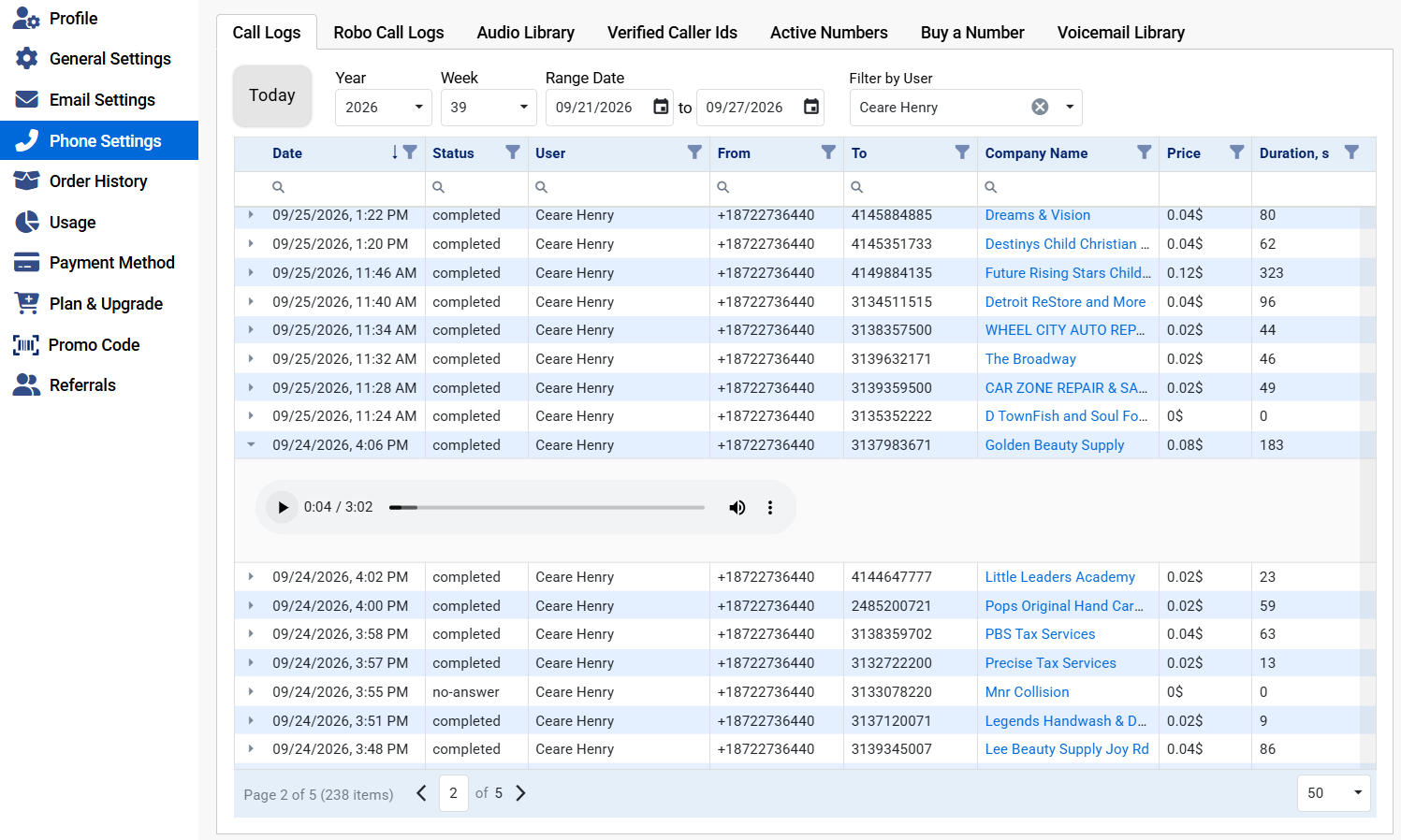Click the Status column filter icon
This screenshot has height=840, width=1401.
(x=512, y=152)
